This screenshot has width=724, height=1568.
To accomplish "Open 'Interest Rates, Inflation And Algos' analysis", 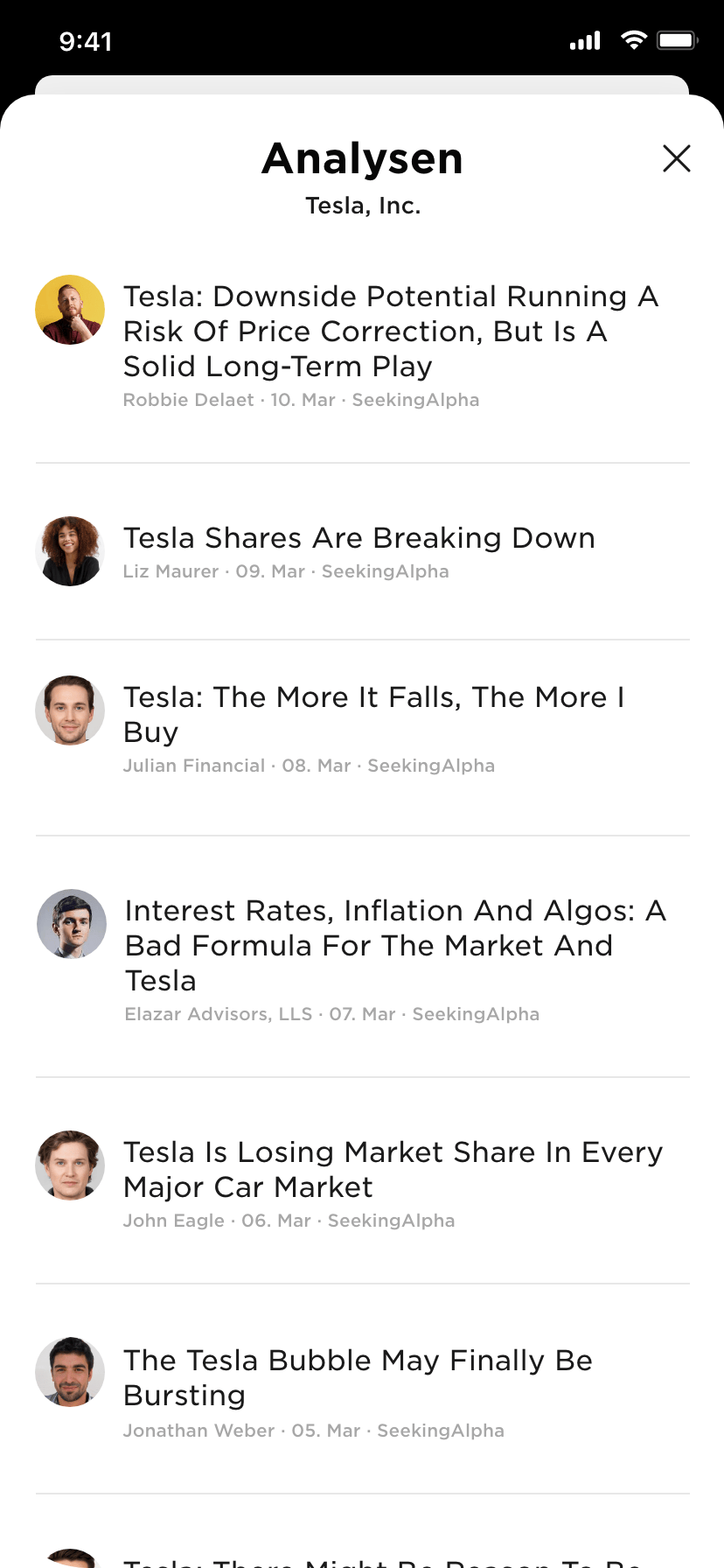I will 394,945.
